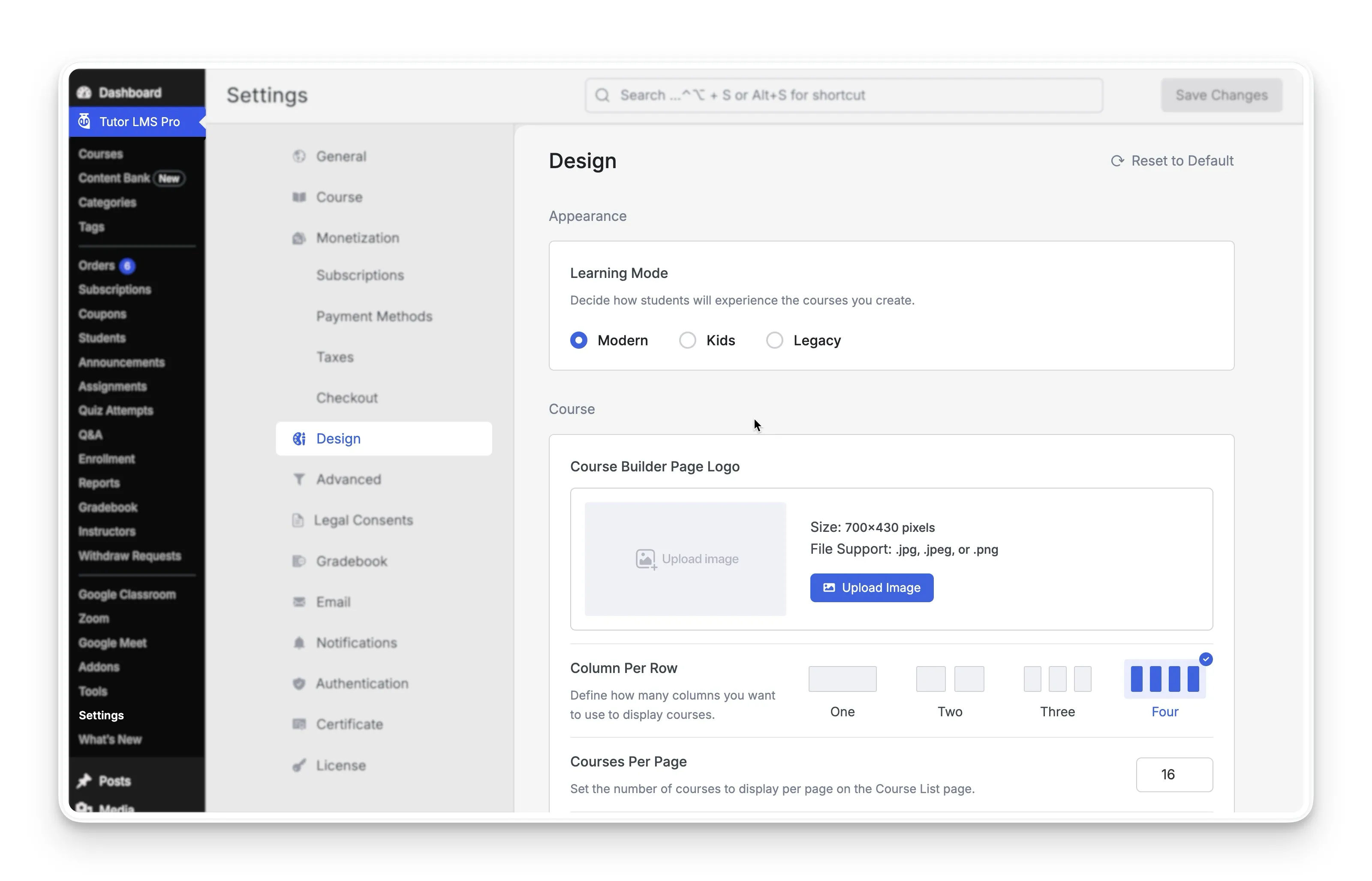Image resolution: width=1372 pixels, height=881 pixels.
Task: Click the Advanced filter icon
Action: pos(299,480)
